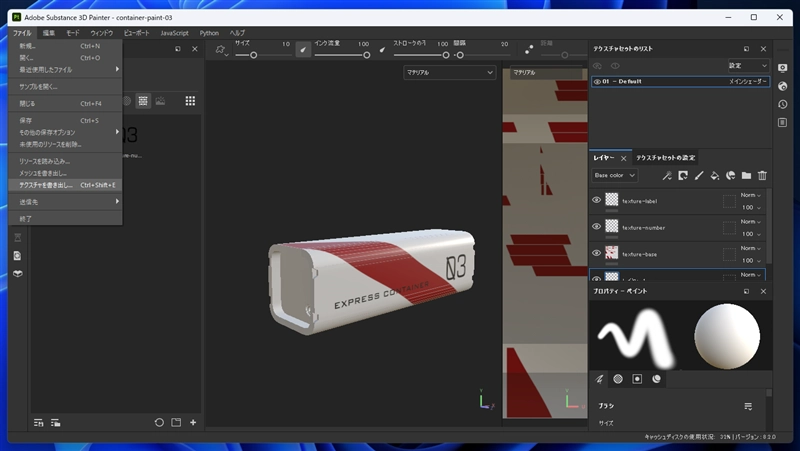Add a folder using the layers toolbar
This screenshot has height=451, width=800.
[x=746, y=176]
